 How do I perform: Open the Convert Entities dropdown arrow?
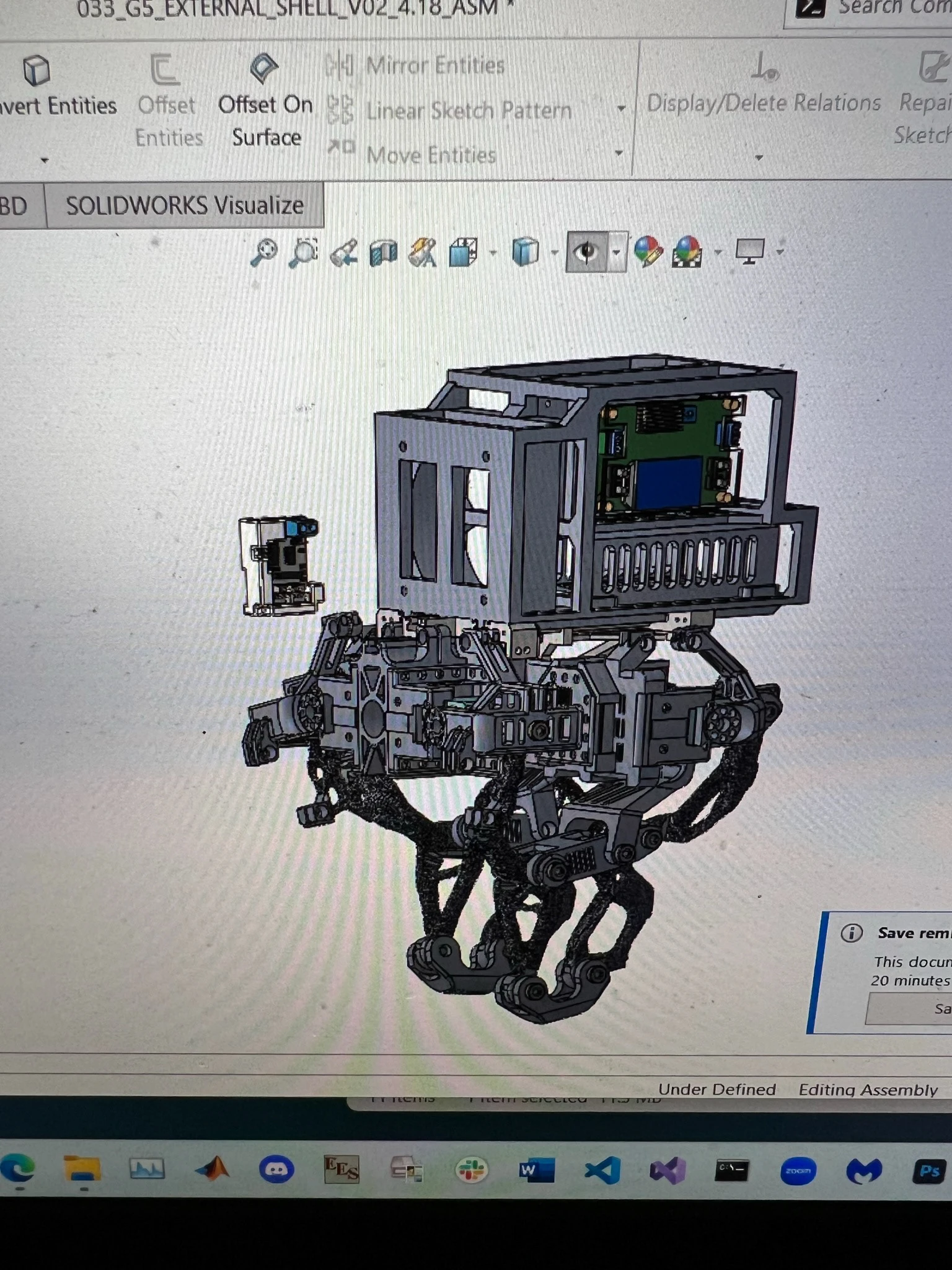(x=44, y=161)
